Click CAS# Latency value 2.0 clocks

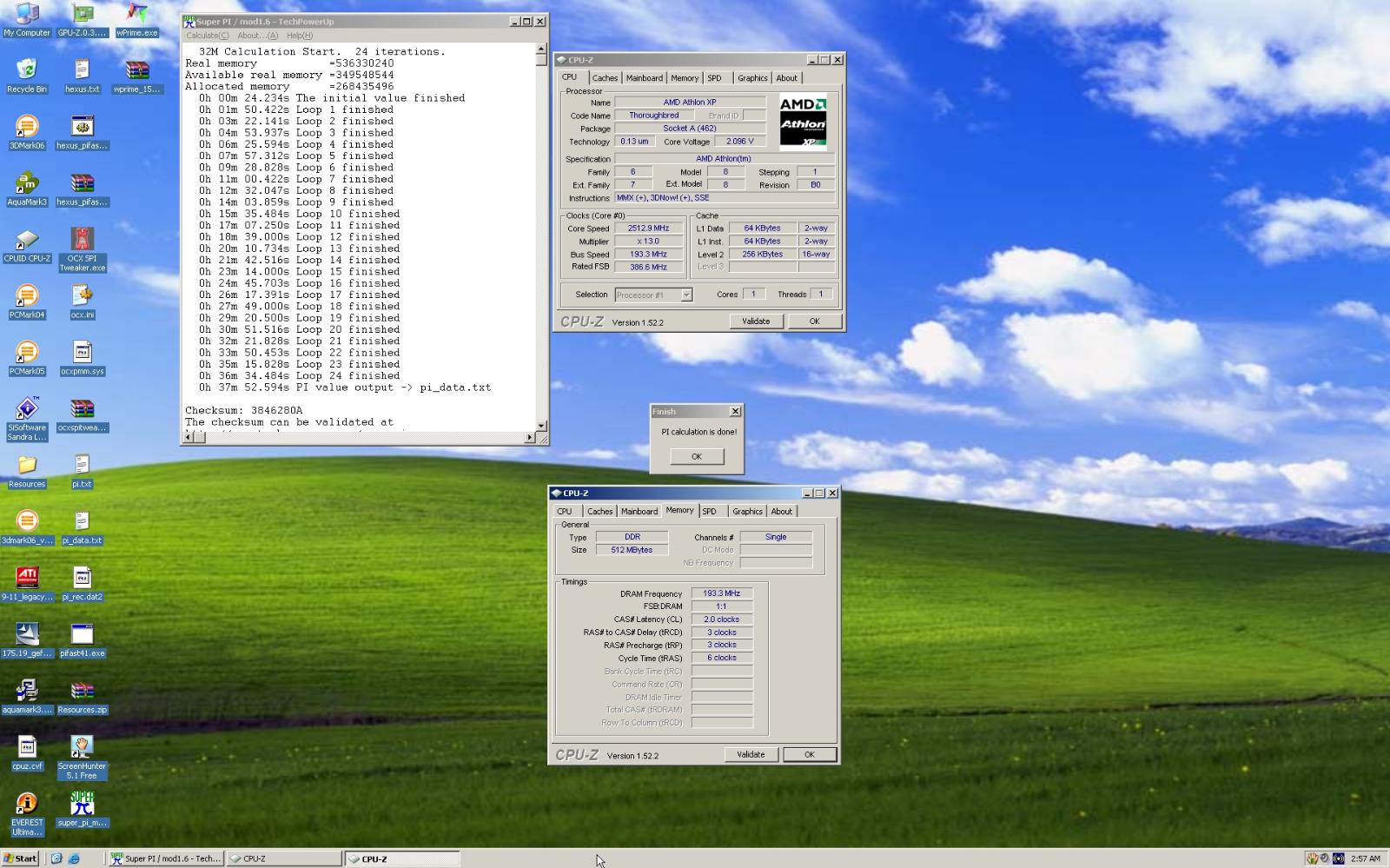(722, 620)
